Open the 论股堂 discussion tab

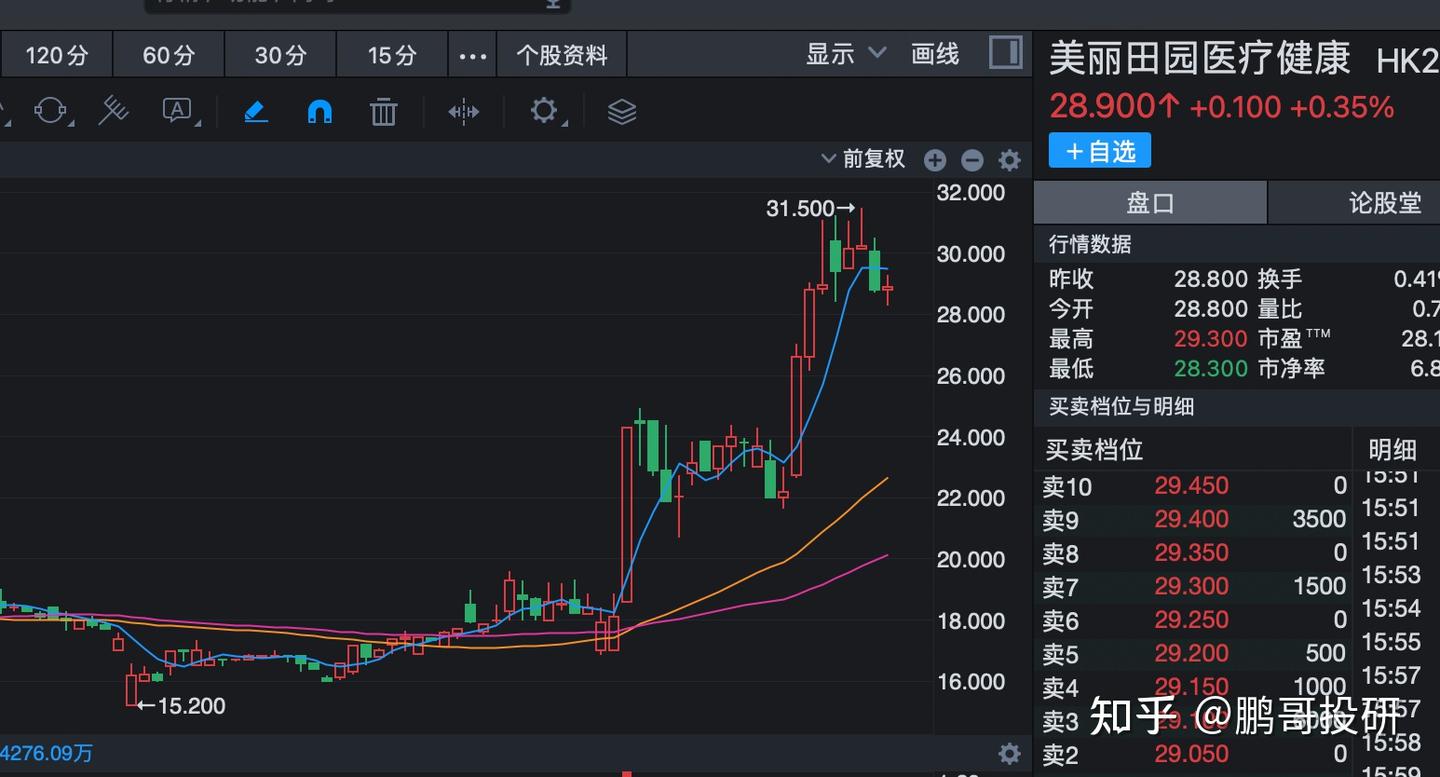(x=1384, y=202)
